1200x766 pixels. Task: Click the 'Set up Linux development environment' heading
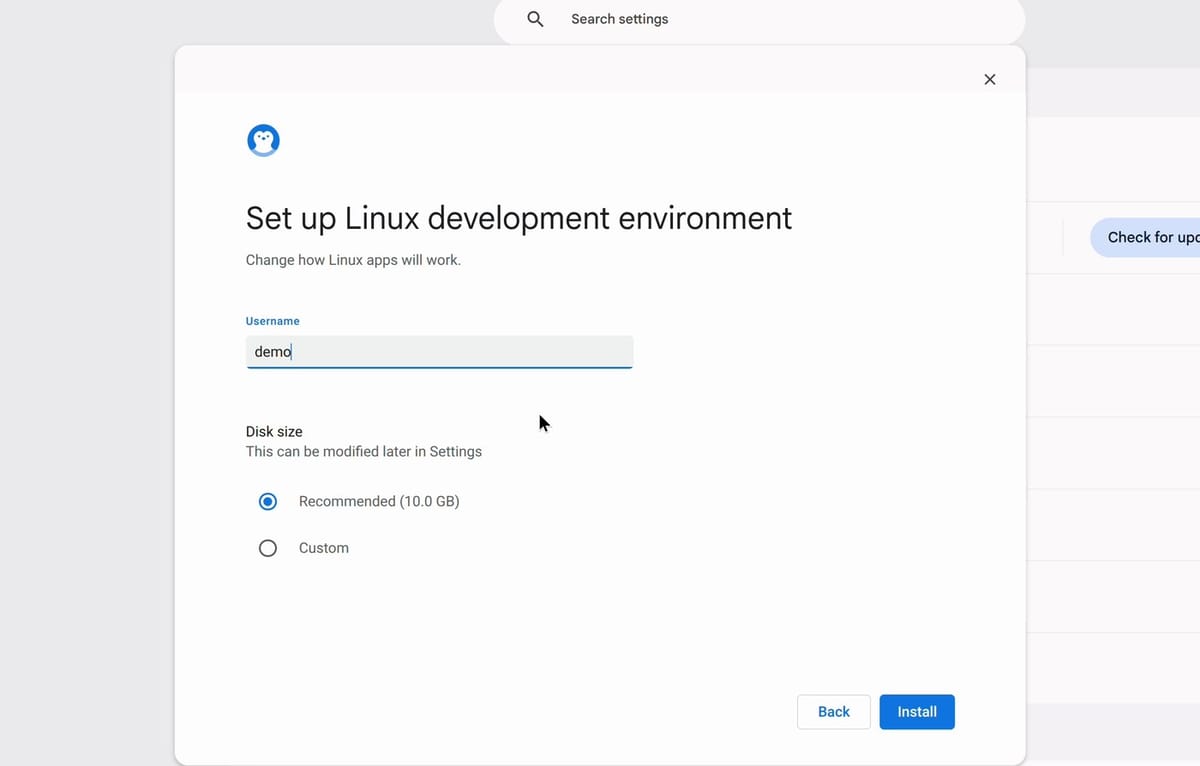point(519,218)
